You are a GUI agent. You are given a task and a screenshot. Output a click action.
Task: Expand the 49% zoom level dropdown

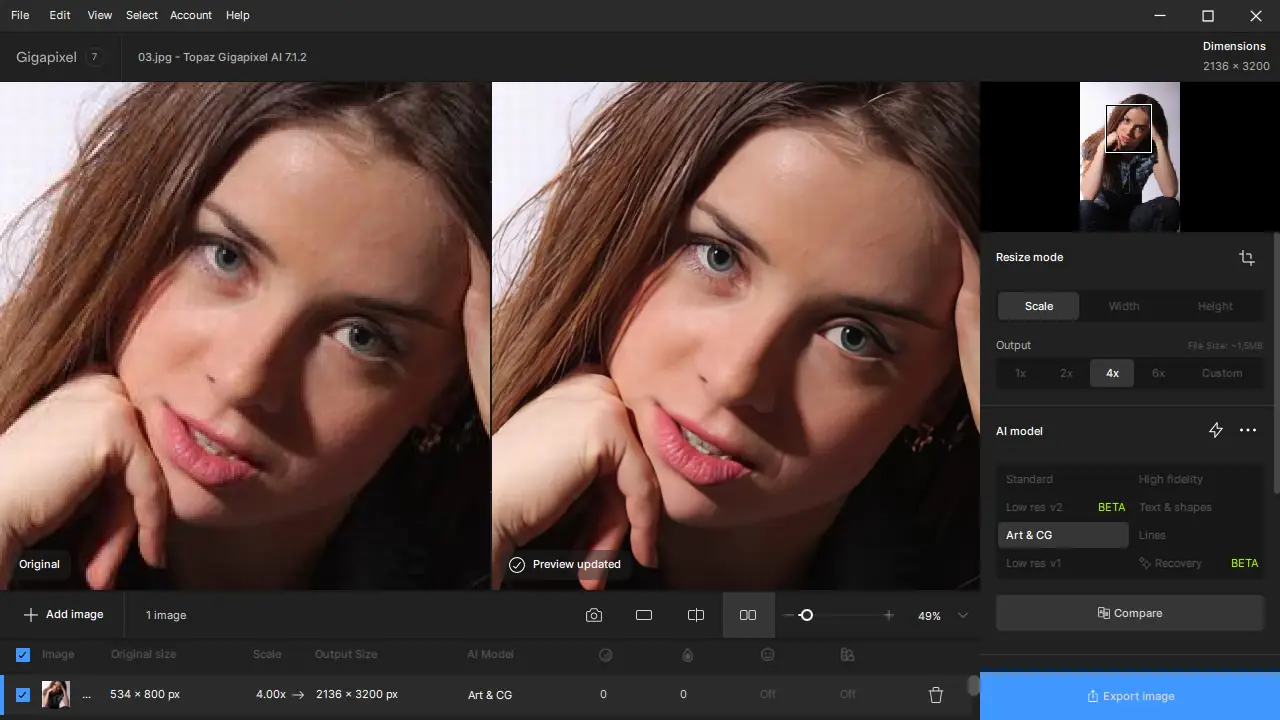coord(963,616)
